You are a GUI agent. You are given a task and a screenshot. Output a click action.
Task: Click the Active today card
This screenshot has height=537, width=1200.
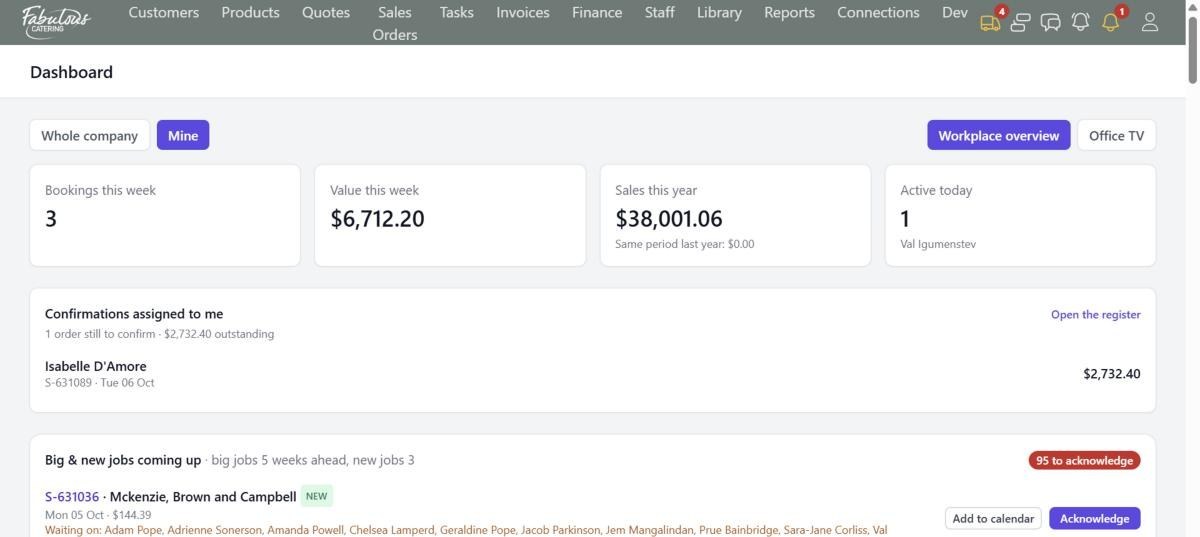click(1020, 216)
